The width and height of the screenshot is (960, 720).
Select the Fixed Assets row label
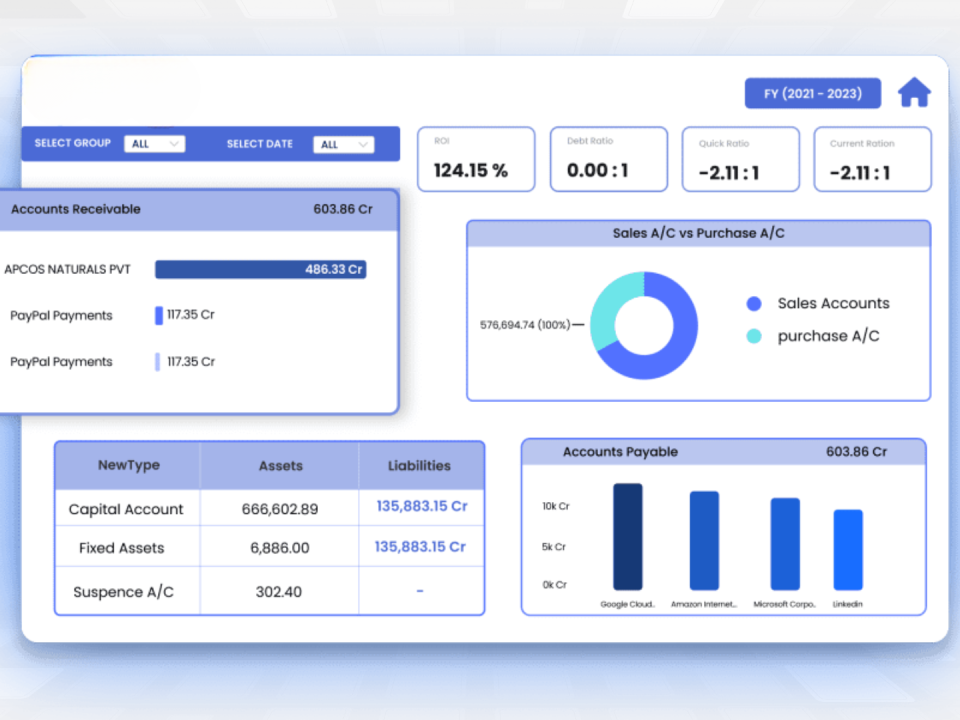122,548
